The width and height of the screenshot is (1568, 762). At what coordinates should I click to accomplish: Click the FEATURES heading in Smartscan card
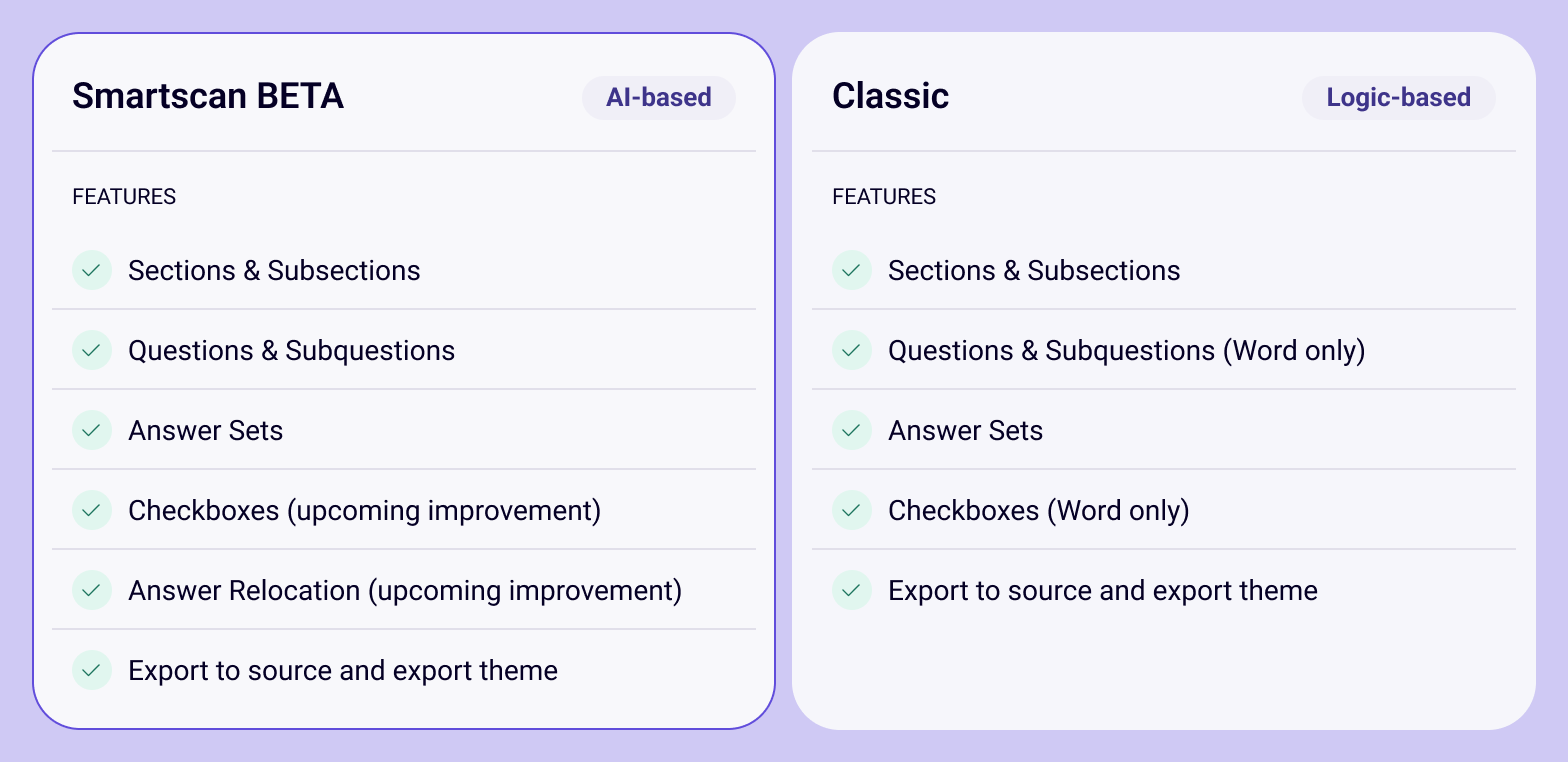click(124, 197)
